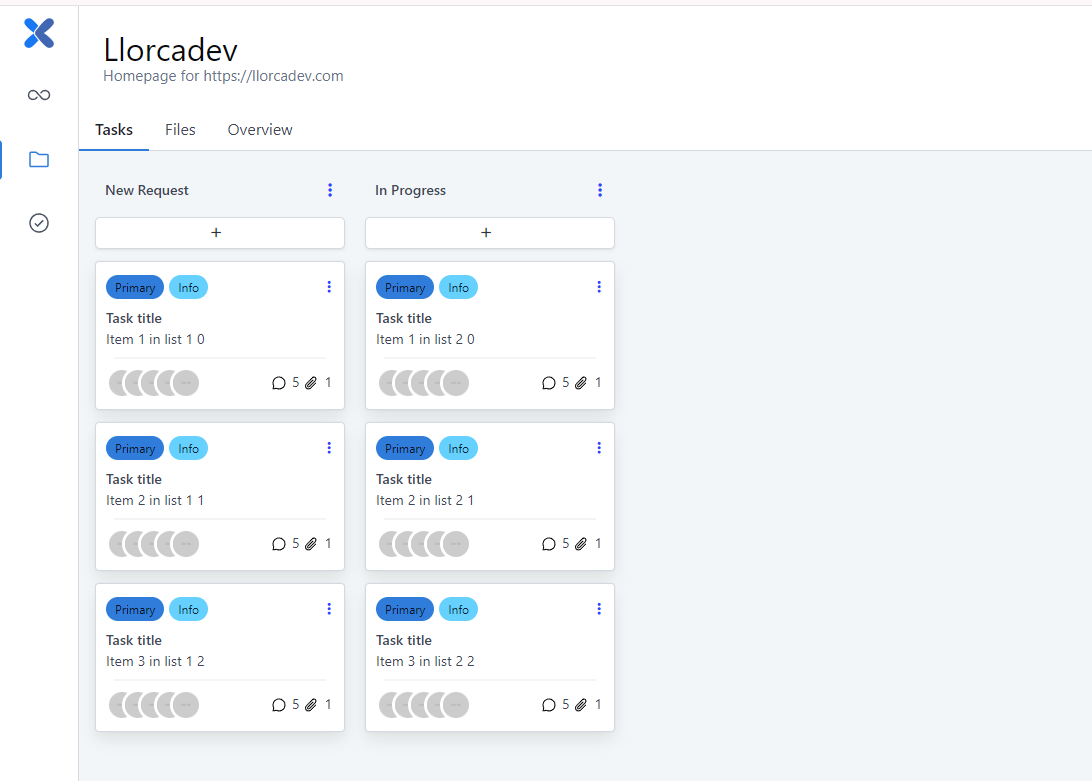Open In Progress column options menu
1092x781 pixels.
[x=600, y=190]
